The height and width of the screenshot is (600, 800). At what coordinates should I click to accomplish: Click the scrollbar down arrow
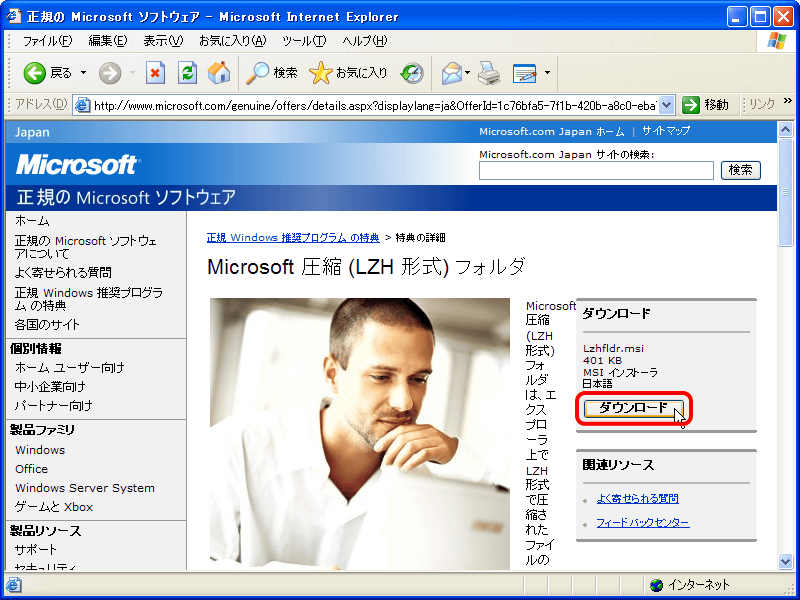[785, 562]
